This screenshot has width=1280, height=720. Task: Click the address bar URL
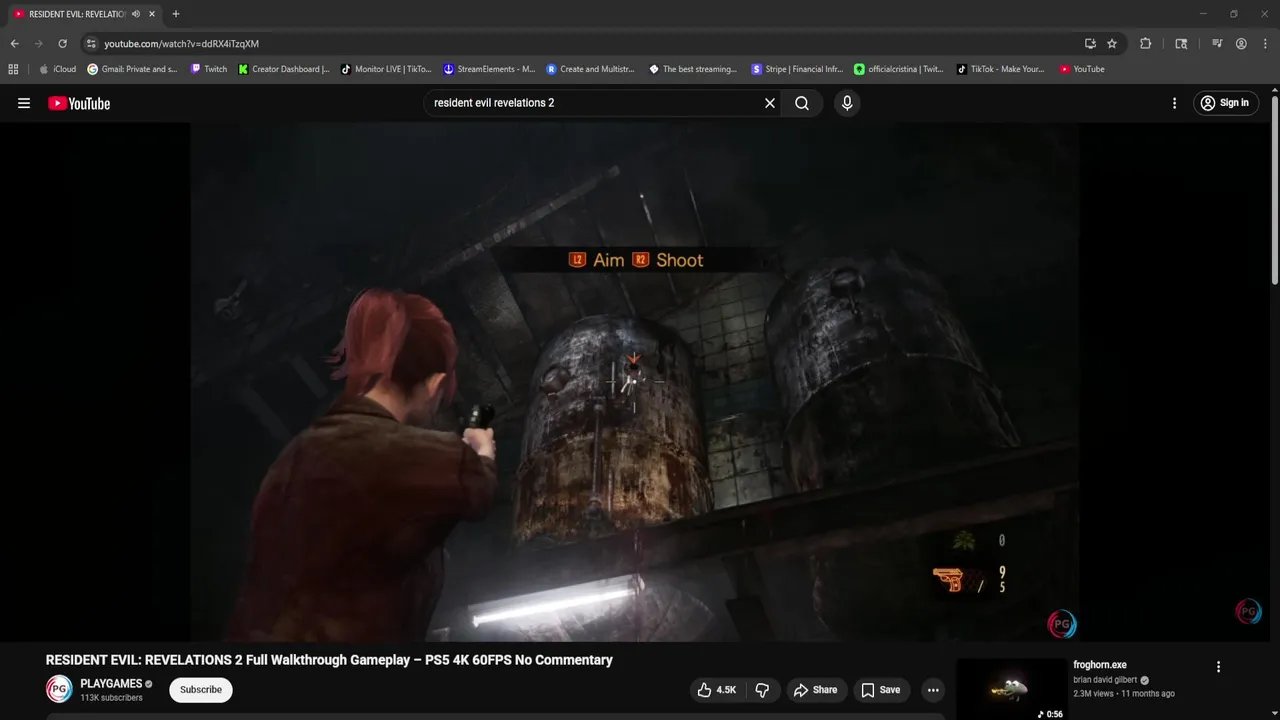[182, 44]
